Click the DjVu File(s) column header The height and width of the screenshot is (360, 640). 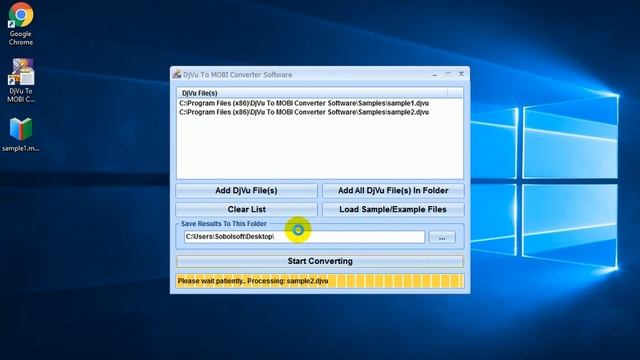(313, 93)
